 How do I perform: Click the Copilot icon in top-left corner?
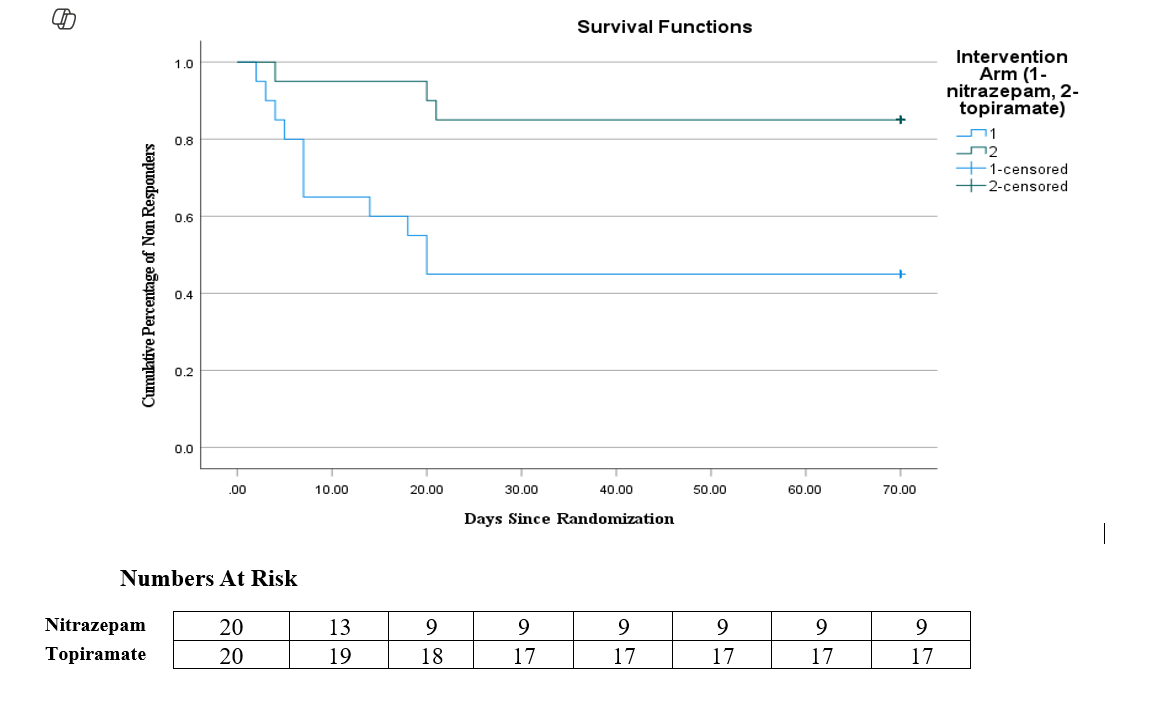pyautogui.click(x=65, y=19)
